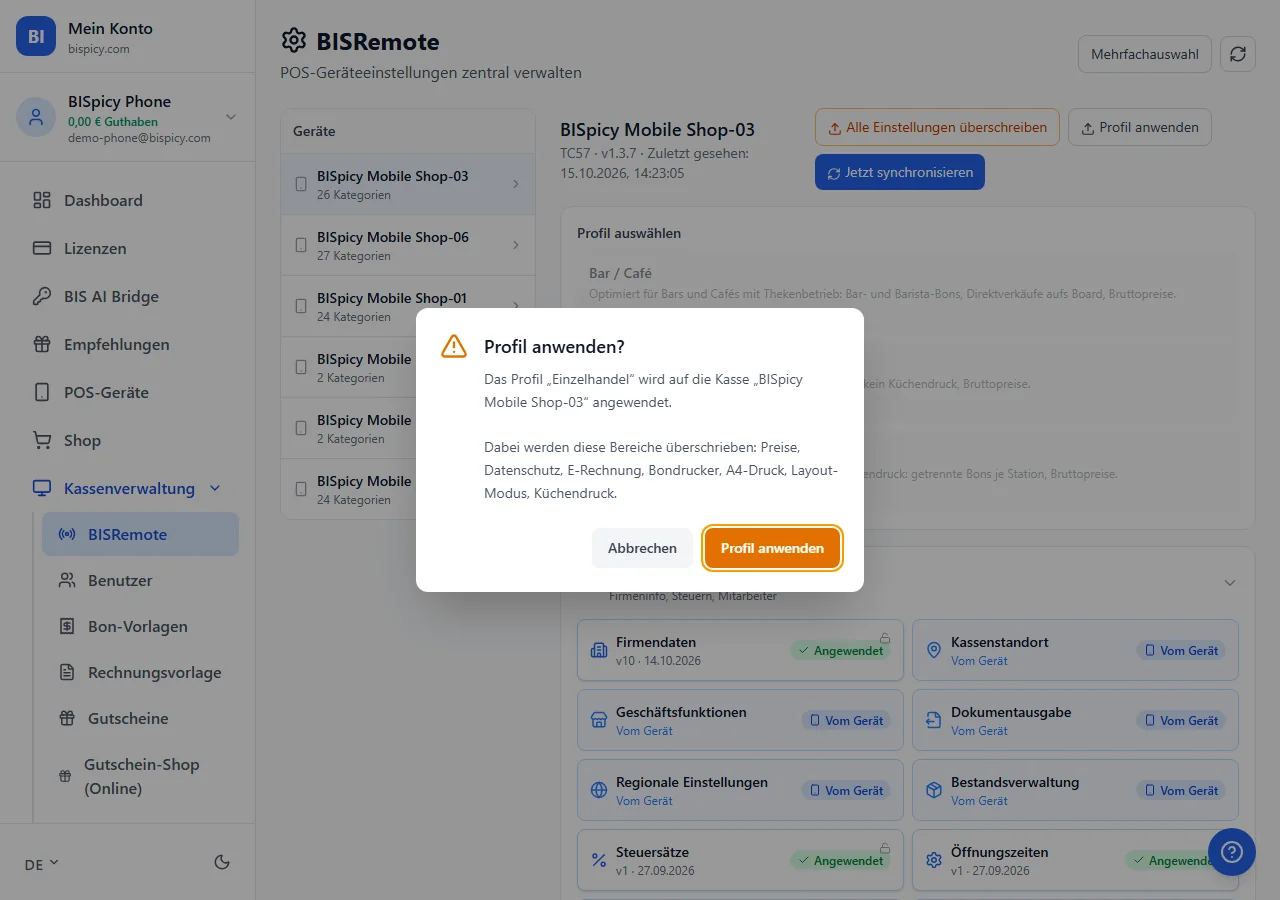Viewport: 1280px width, 900px height.
Task: Go to Lizenzen in the sidebar
Action: point(127,248)
